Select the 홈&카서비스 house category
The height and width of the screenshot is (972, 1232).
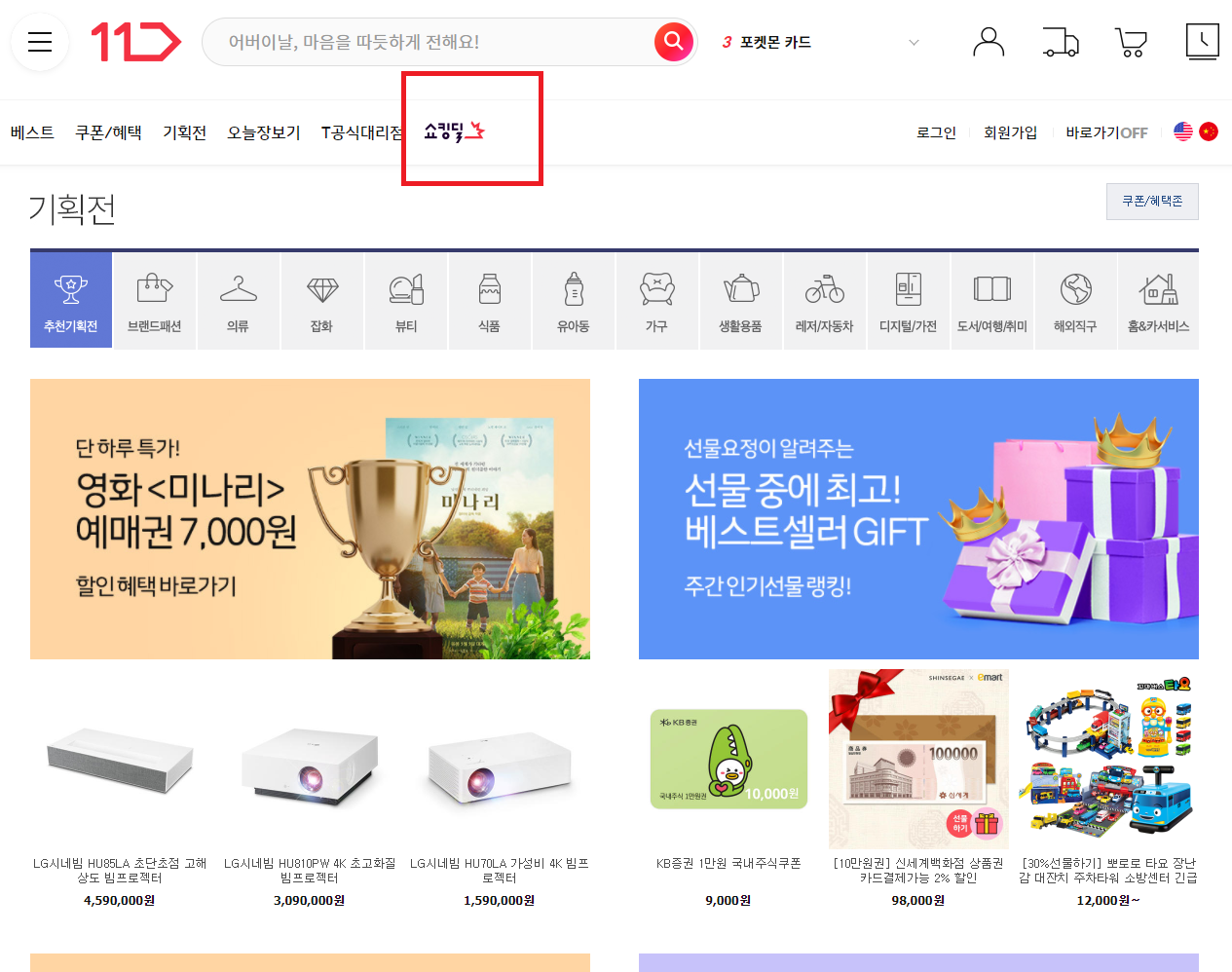click(1159, 301)
